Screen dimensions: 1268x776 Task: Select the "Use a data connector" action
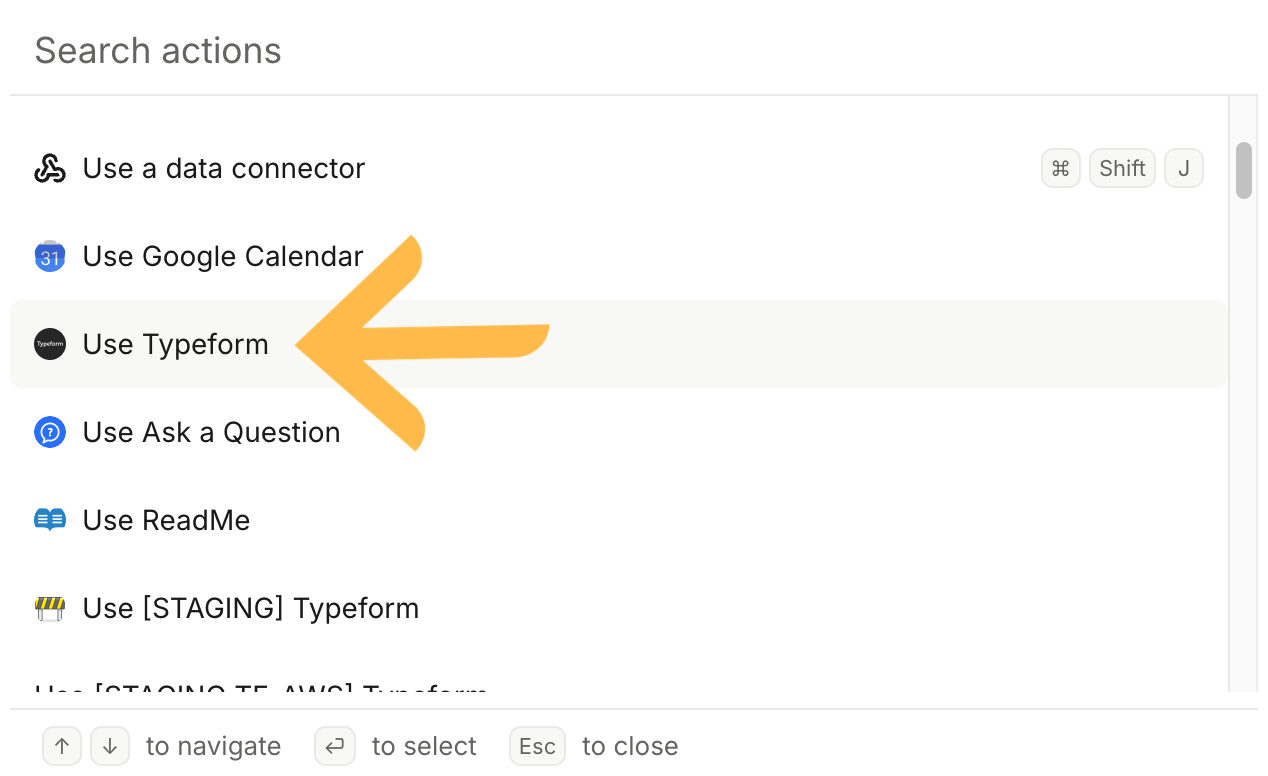click(224, 169)
